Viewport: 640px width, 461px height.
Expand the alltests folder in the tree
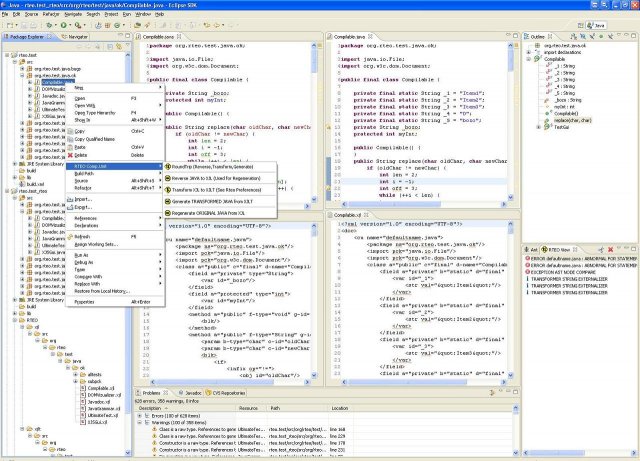tap(76, 374)
